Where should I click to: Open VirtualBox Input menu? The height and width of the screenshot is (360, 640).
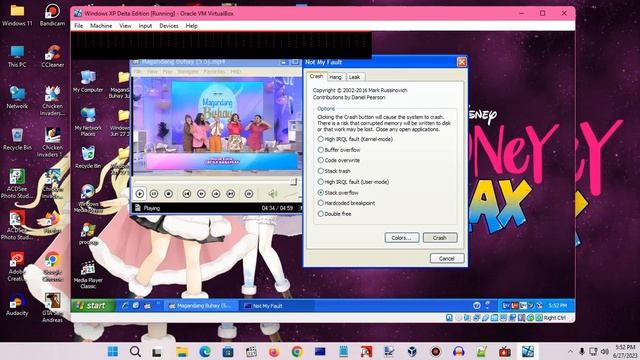point(145,26)
